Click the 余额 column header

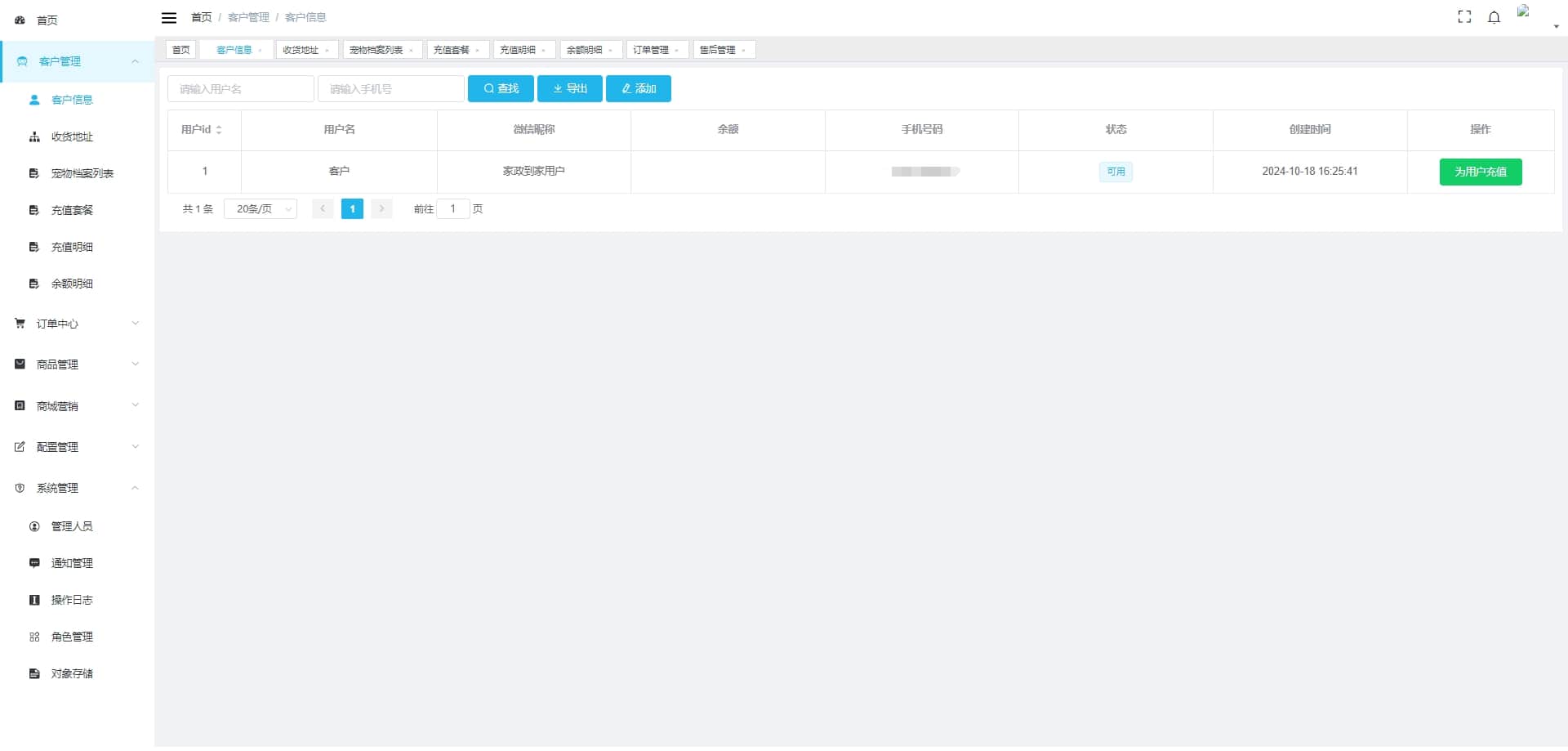tap(728, 130)
